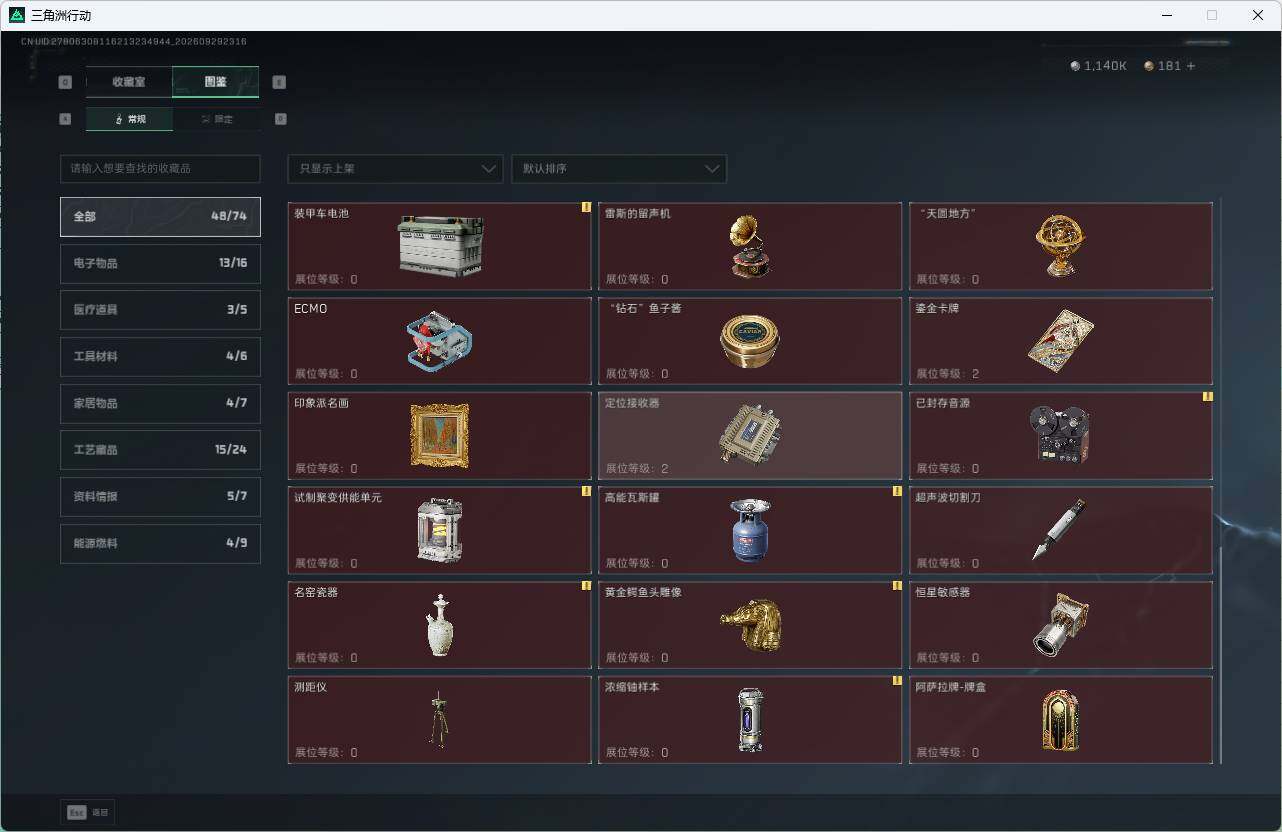Screen dimensions: 1282x832
Task: Switch to the 收藏室 tab
Action: (x=129, y=82)
